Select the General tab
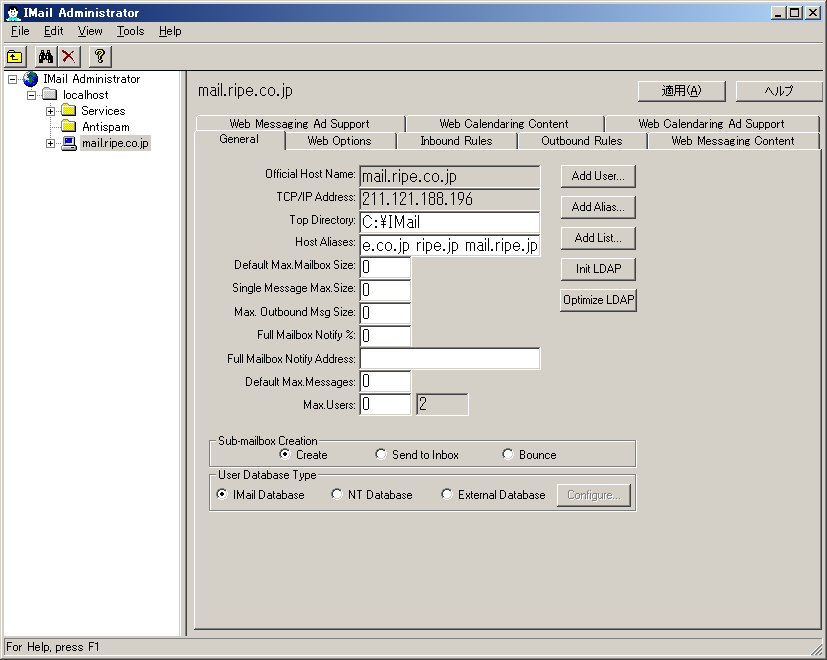This screenshot has height=660, width=827. point(239,140)
